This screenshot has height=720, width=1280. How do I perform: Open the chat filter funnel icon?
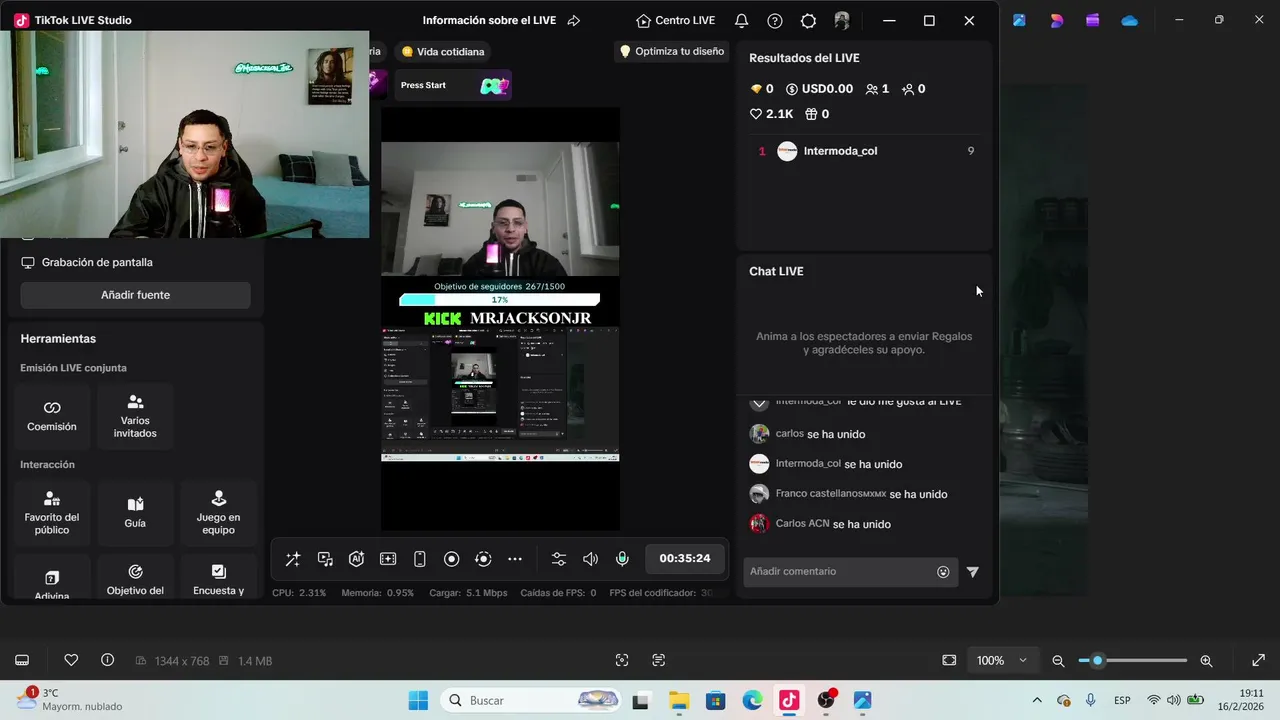[973, 572]
